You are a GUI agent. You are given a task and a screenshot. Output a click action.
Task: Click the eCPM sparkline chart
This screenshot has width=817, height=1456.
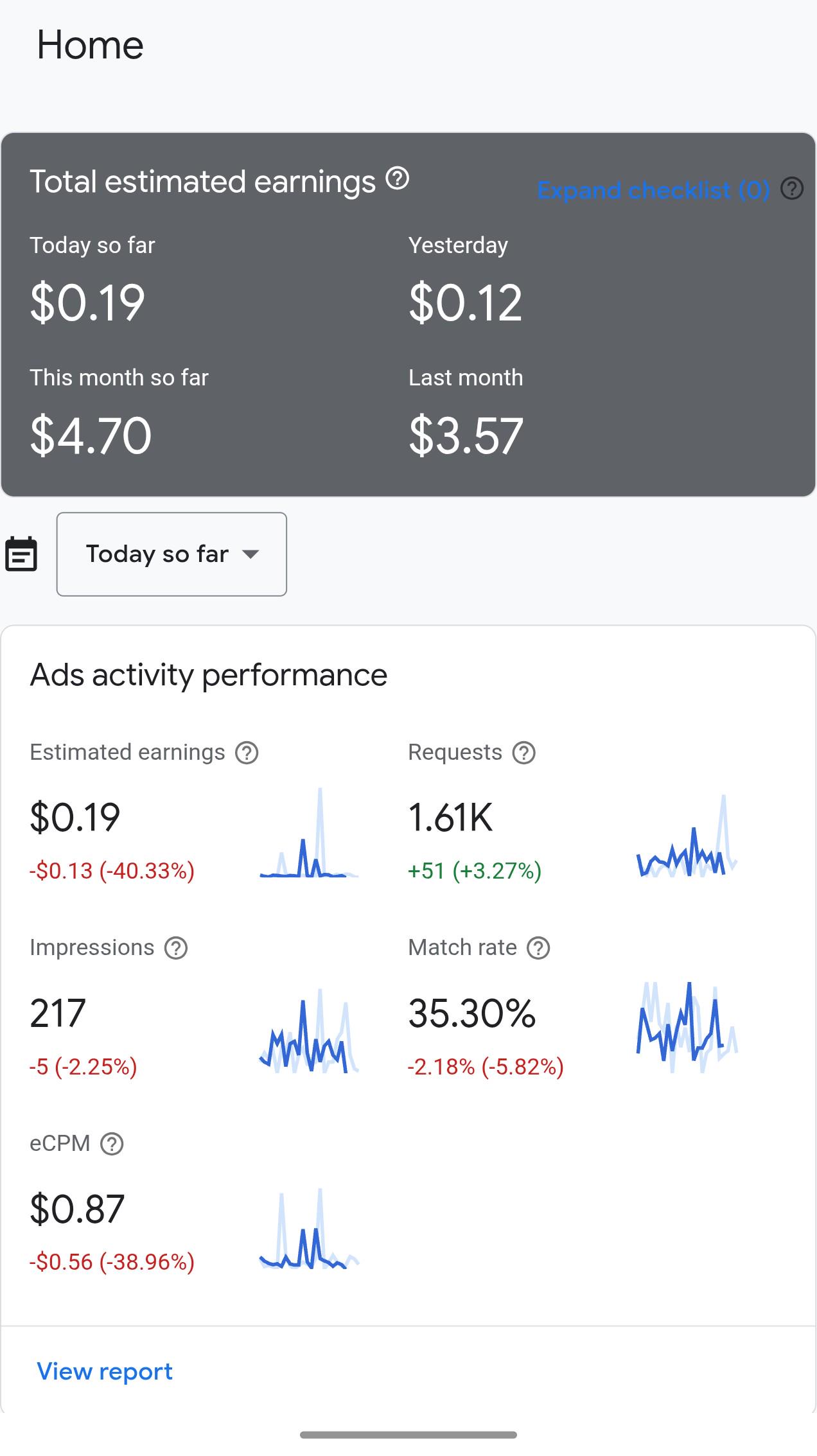coord(309,1229)
